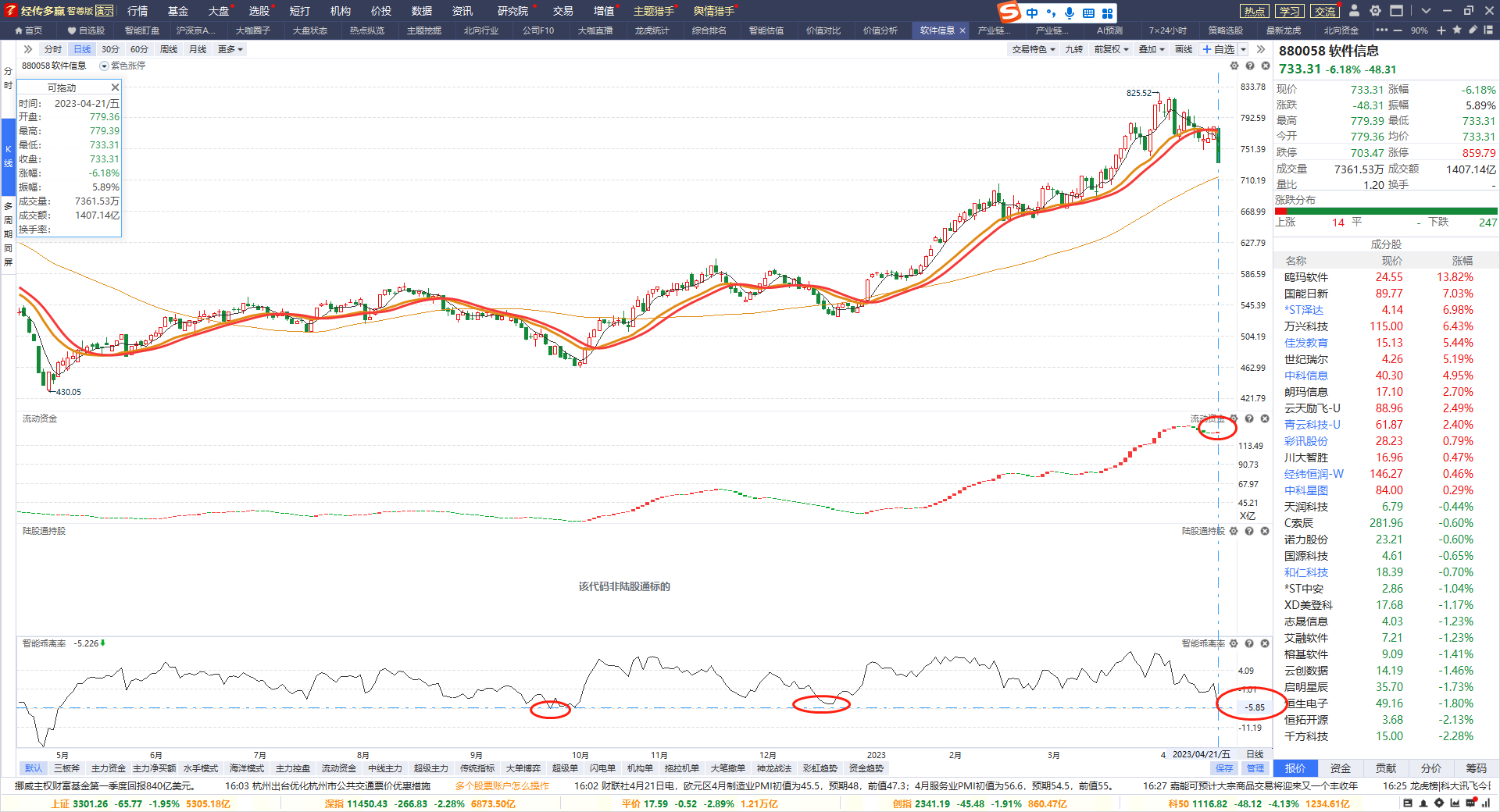Switch to the 龙虎统计 tab
The height and width of the screenshot is (812, 1500).
652,30
